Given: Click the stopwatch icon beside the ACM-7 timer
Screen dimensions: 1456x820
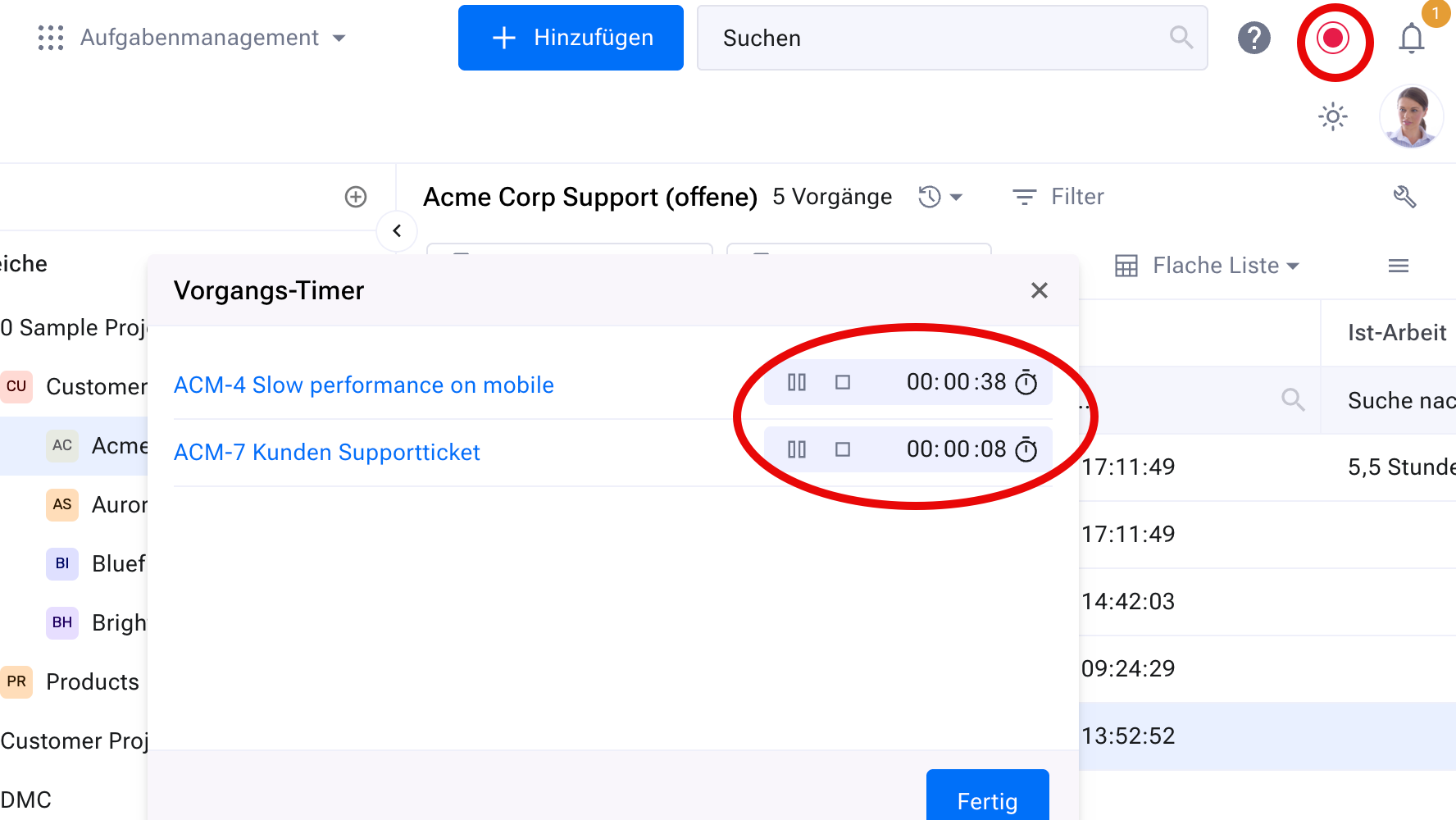Looking at the screenshot, I should (x=1026, y=449).
